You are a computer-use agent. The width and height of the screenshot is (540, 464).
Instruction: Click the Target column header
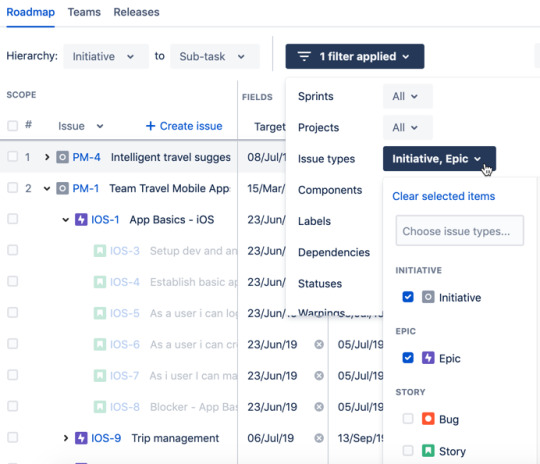coord(270,127)
